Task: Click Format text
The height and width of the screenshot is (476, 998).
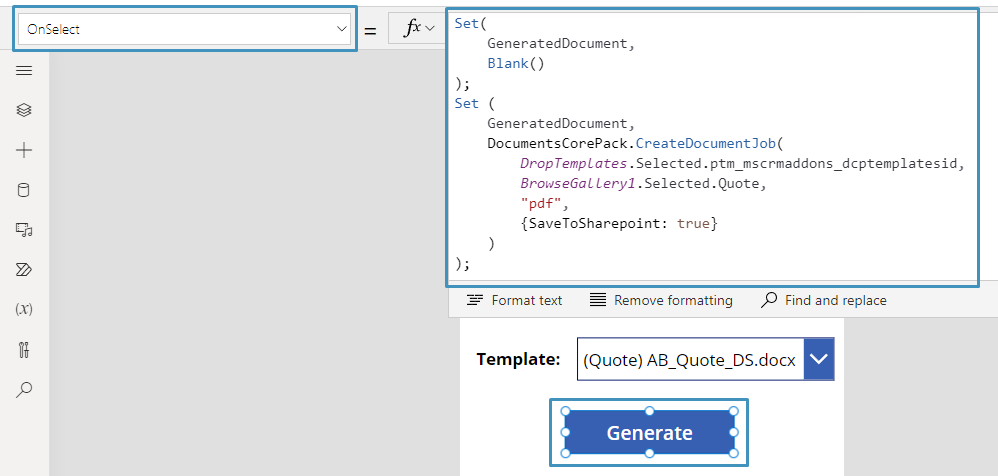Action: [x=514, y=300]
